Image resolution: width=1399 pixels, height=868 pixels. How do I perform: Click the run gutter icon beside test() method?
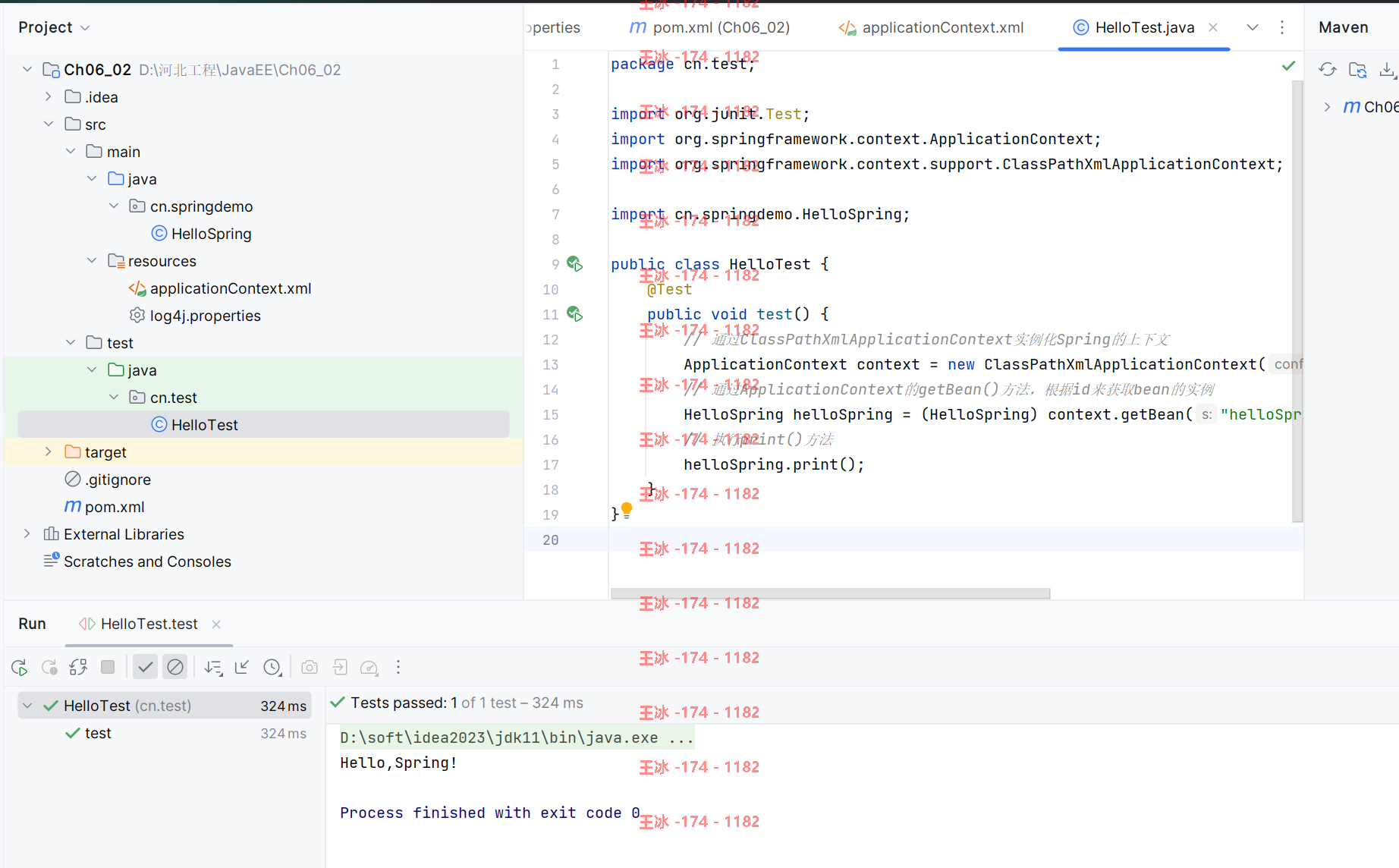pyautogui.click(x=575, y=314)
